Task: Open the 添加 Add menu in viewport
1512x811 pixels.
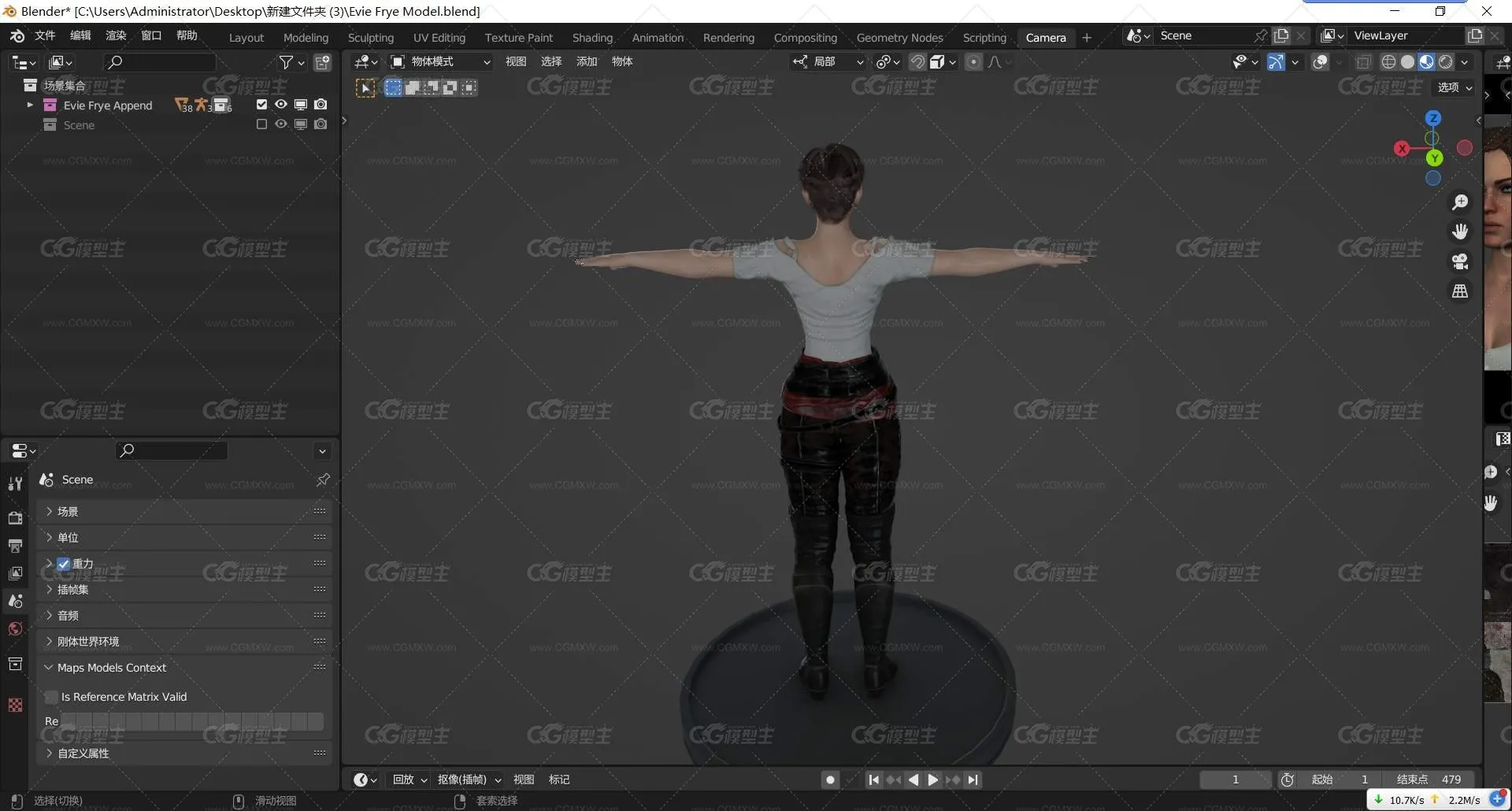Action: coord(587,62)
